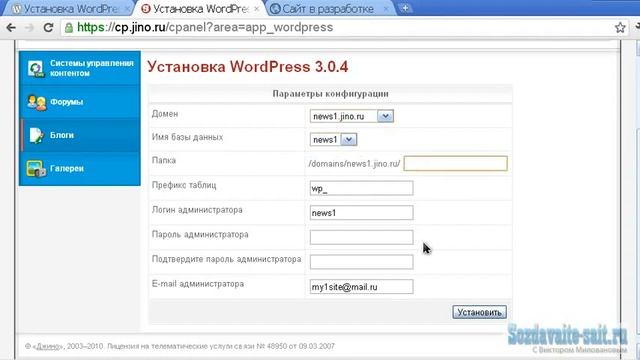Close the Сайт в разработке tab
The image size is (640, 360).
pyautogui.click(x=385, y=9)
